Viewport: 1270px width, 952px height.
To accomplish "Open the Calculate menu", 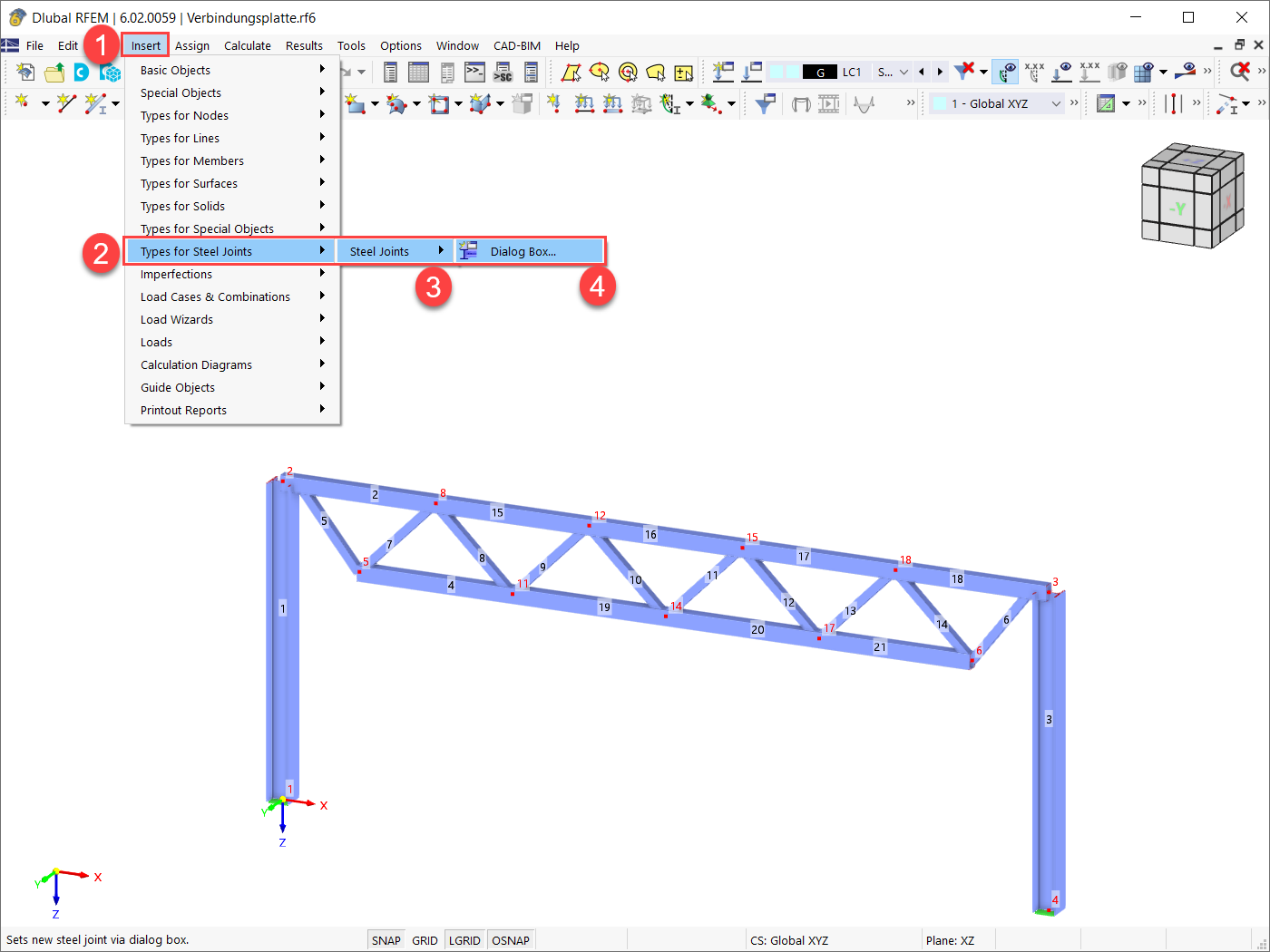I will coord(248,45).
